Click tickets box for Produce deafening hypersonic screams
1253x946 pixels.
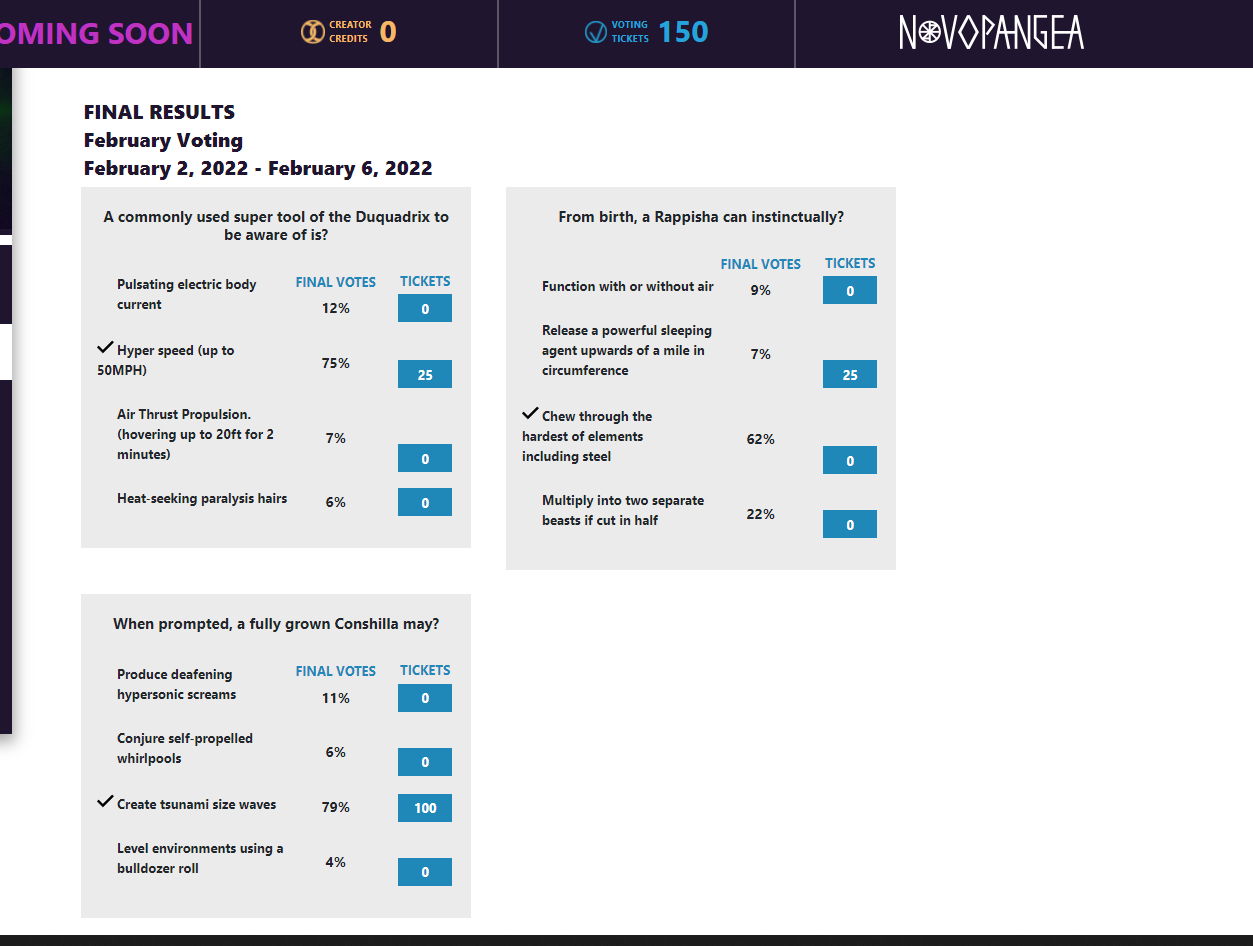[x=425, y=698]
